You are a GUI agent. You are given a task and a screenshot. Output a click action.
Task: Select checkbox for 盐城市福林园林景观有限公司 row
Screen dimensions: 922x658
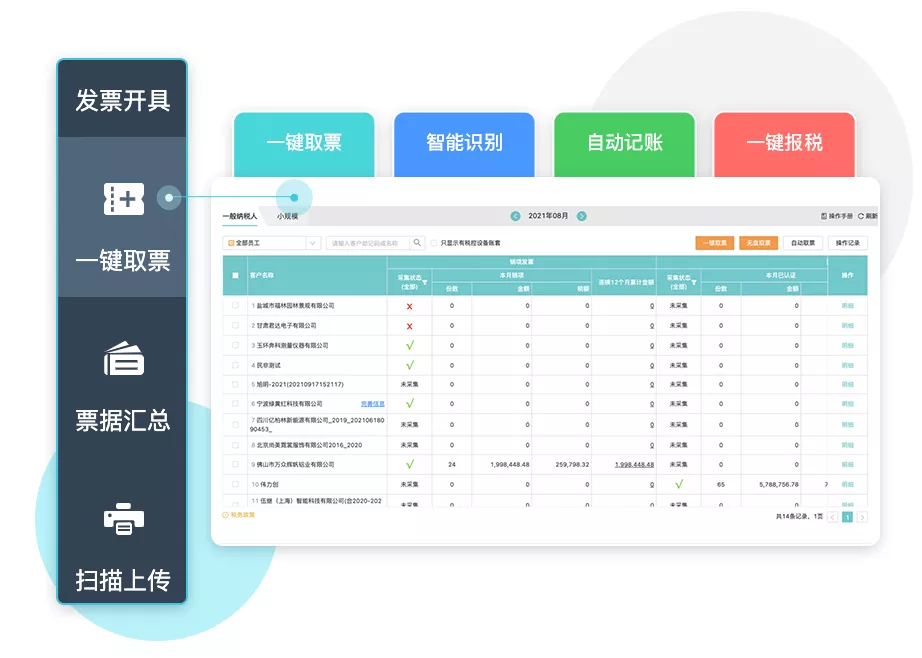236,306
